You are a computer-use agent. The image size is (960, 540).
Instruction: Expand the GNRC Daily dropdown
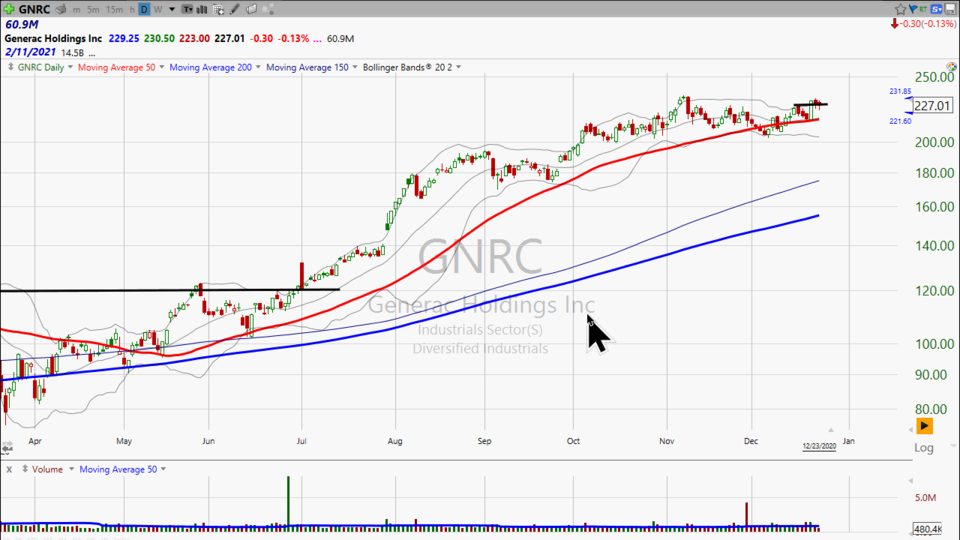pyautogui.click(x=70, y=67)
